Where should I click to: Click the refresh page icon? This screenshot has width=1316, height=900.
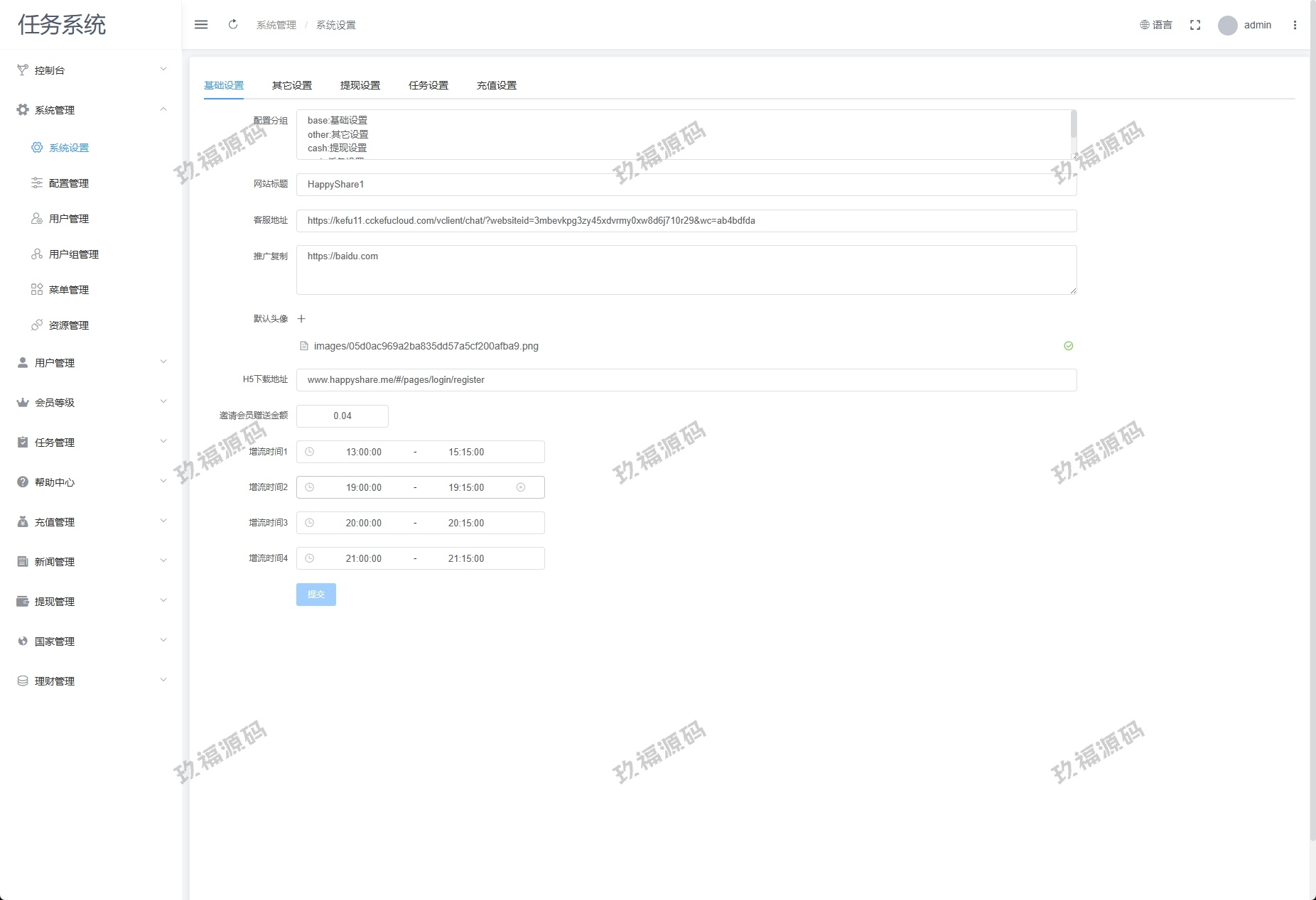(233, 25)
